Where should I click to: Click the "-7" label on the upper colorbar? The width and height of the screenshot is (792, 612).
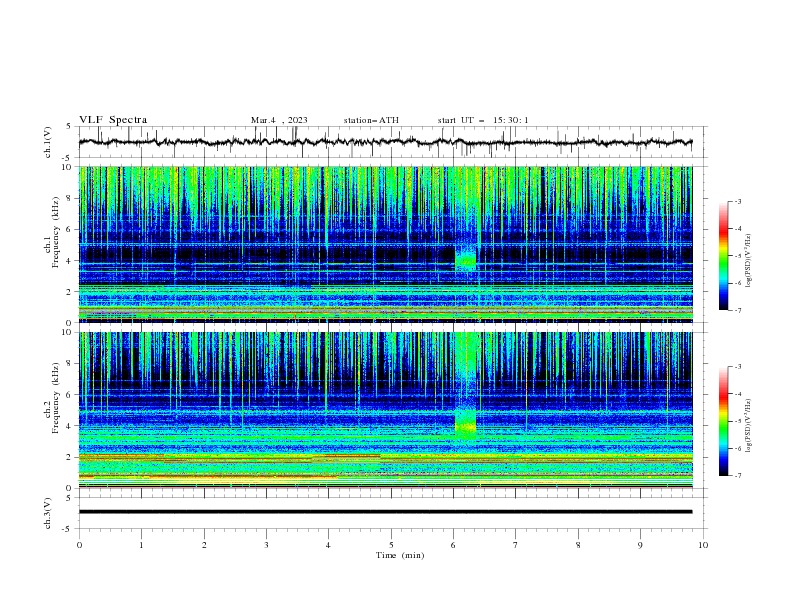[738, 310]
